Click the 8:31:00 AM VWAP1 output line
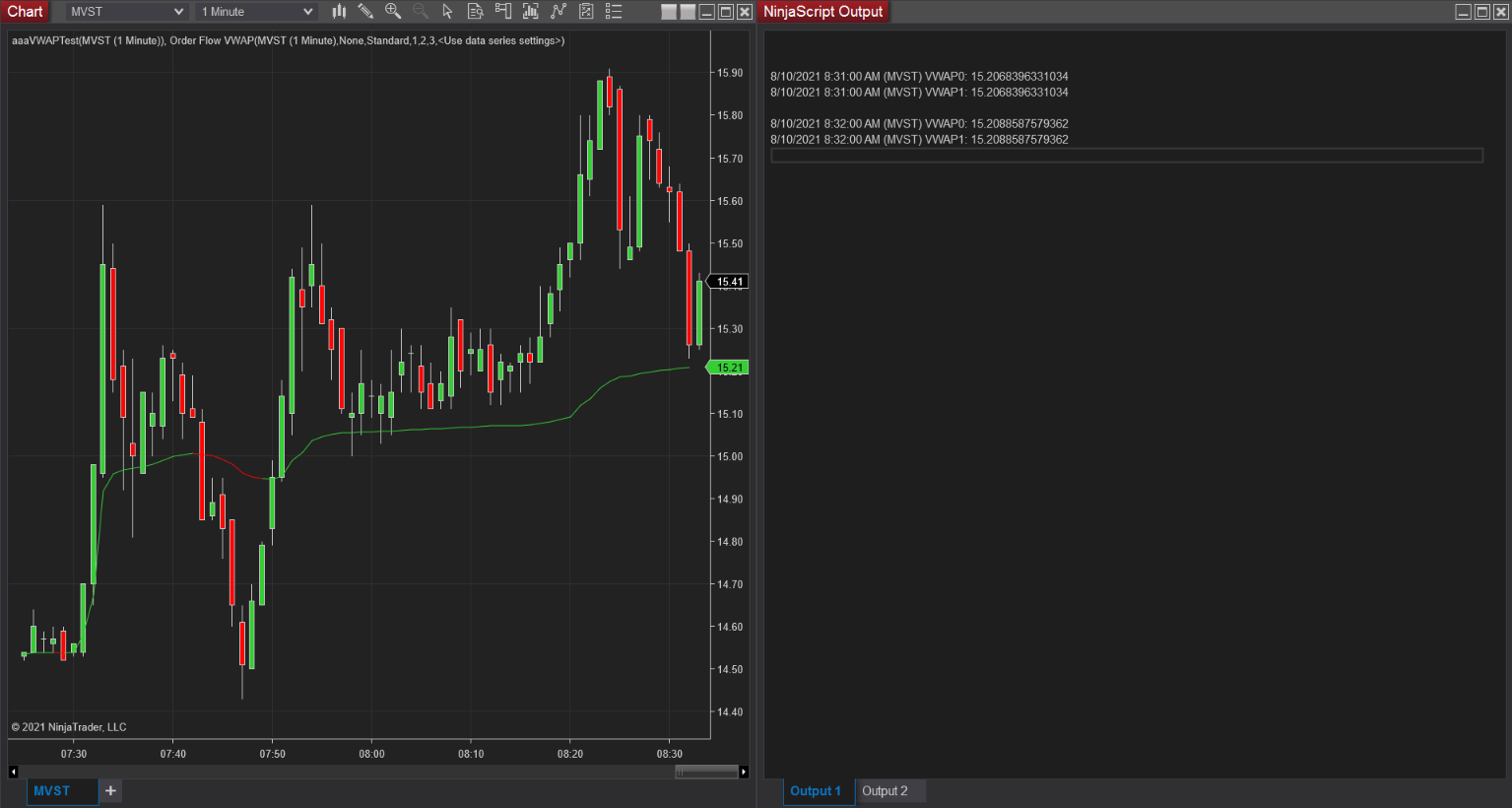 919,92
